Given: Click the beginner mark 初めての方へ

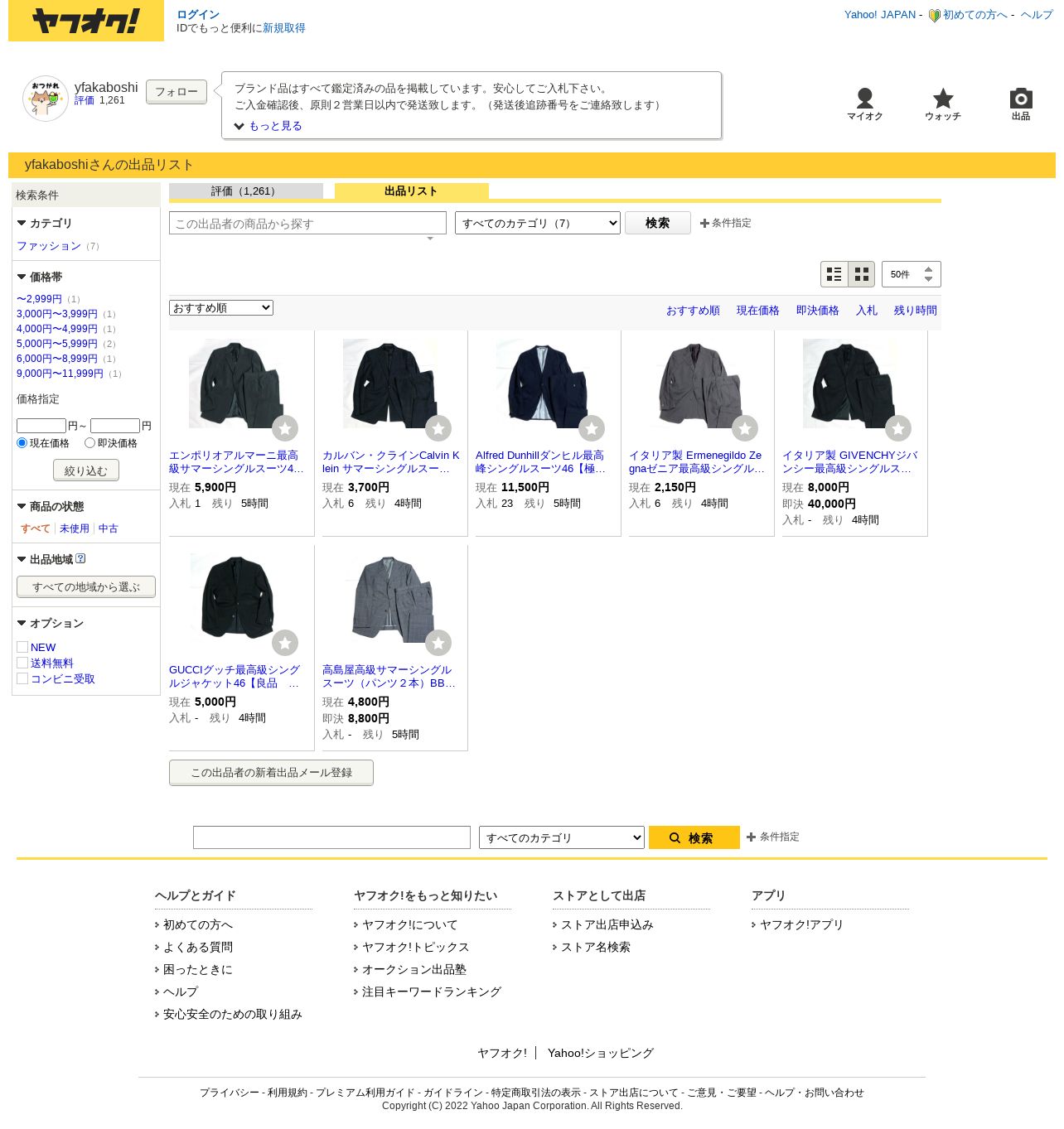Looking at the screenshot, I should pos(968,15).
